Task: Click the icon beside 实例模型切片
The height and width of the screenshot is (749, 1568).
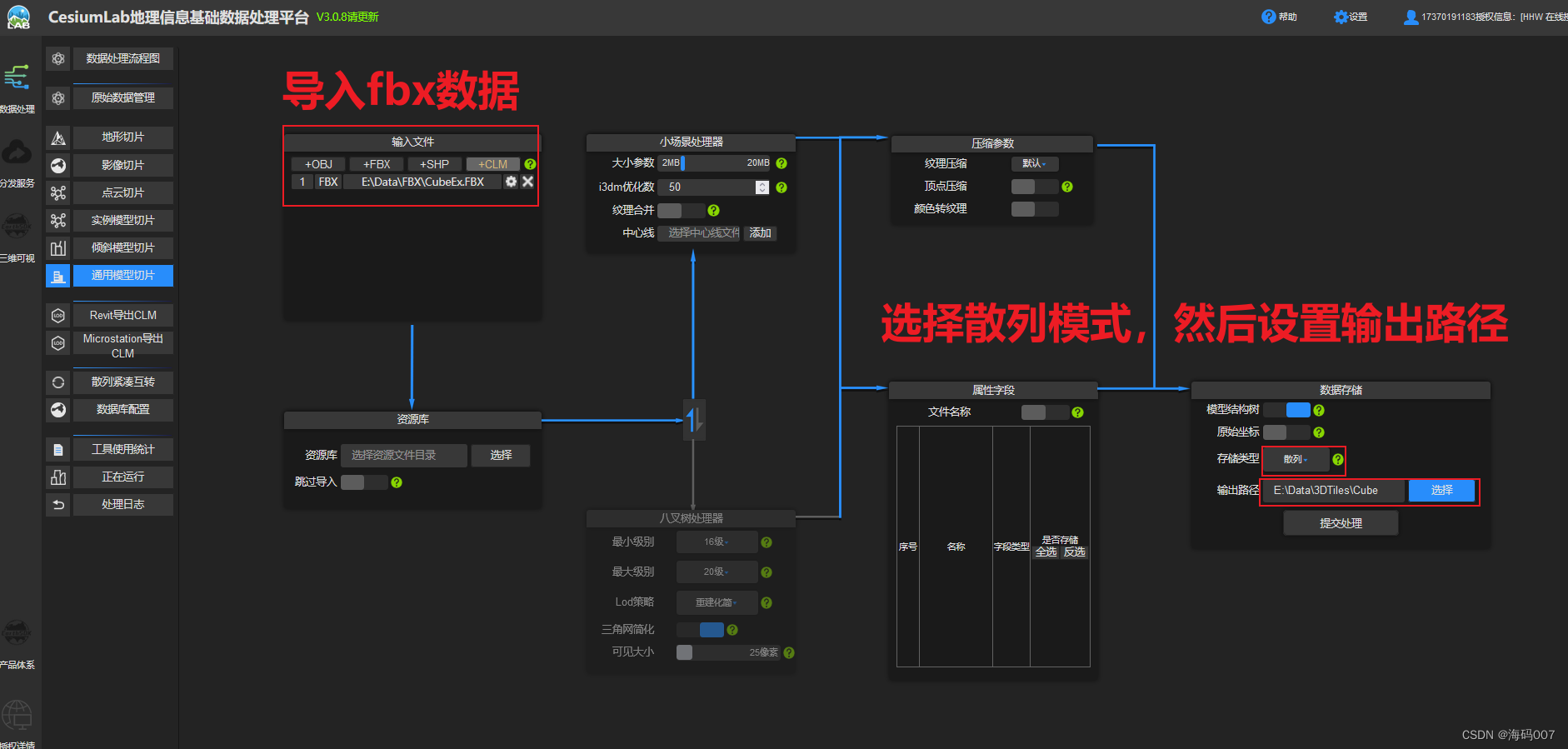Action: [x=58, y=220]
